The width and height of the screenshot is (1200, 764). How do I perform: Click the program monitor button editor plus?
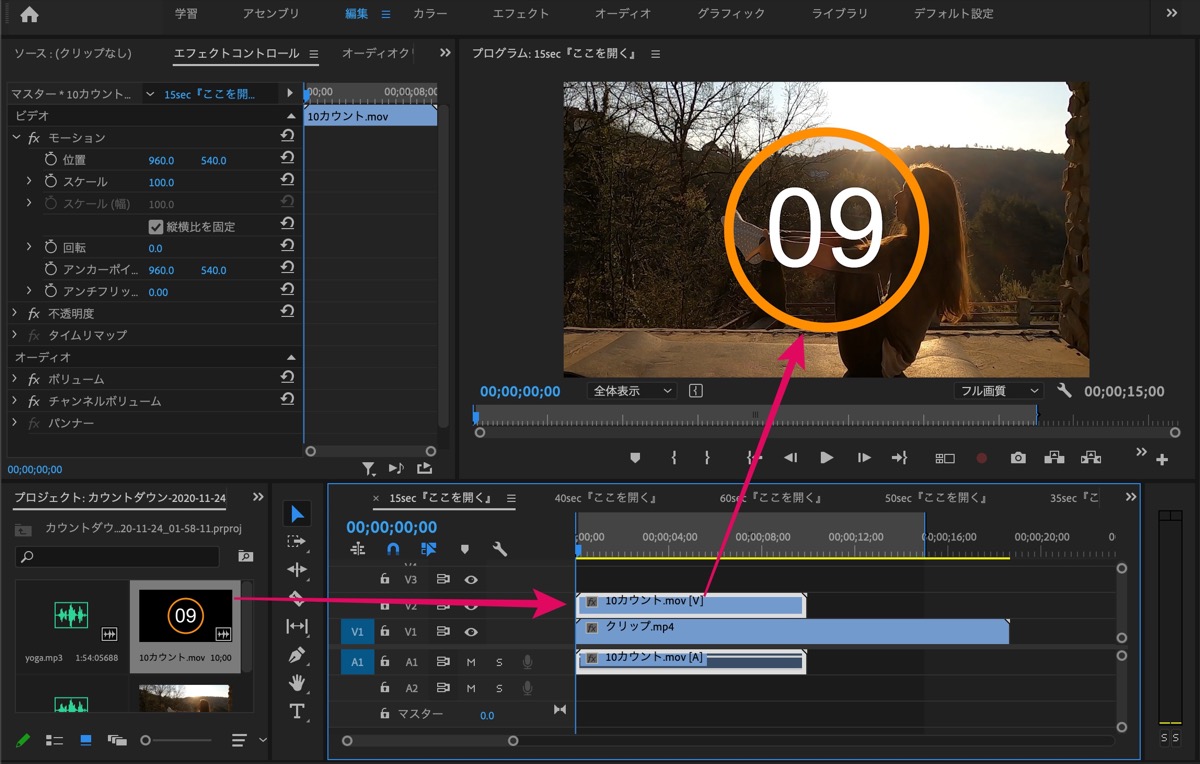coord(1162,460)
